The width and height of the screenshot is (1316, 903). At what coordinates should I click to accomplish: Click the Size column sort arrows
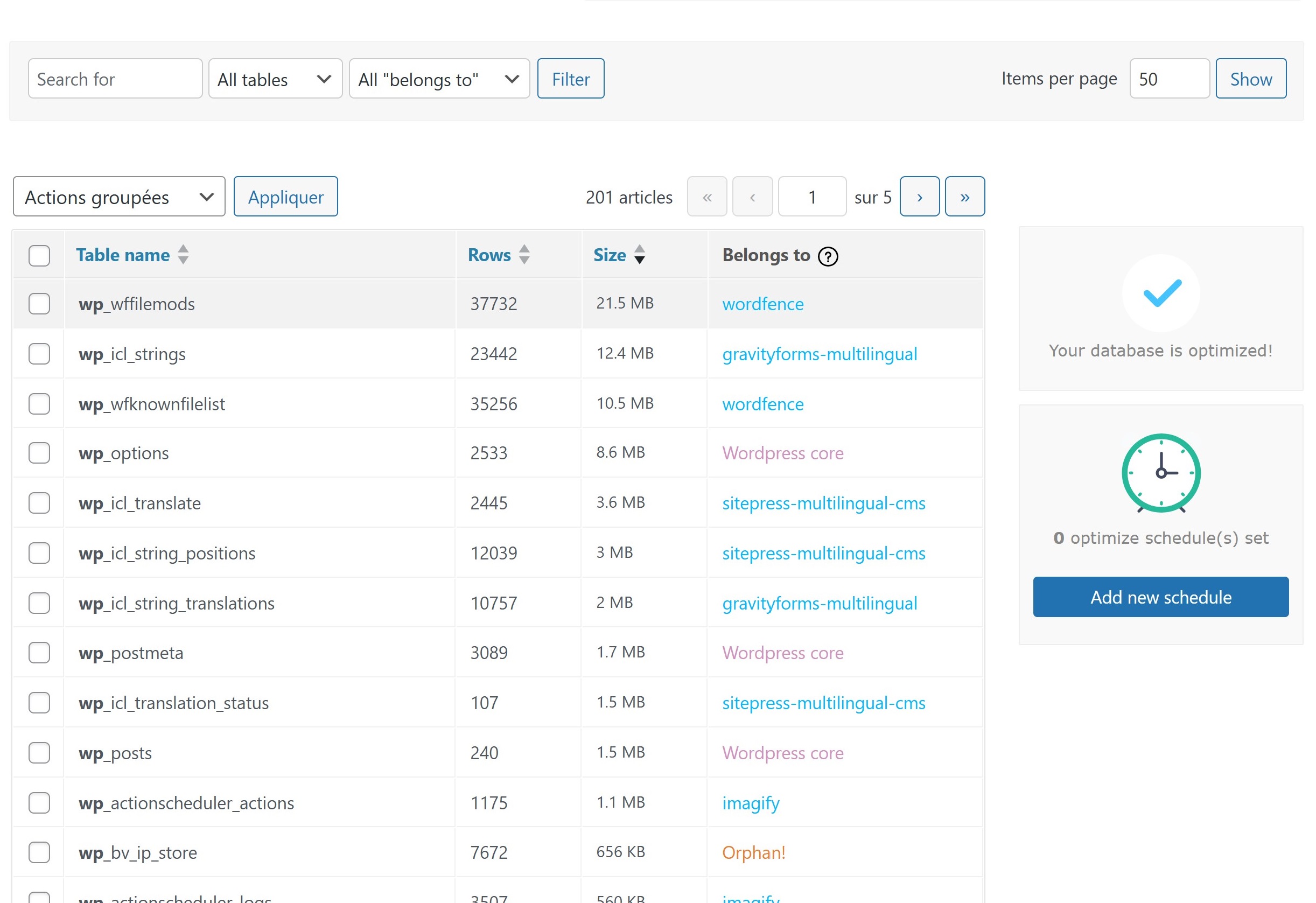639,255
